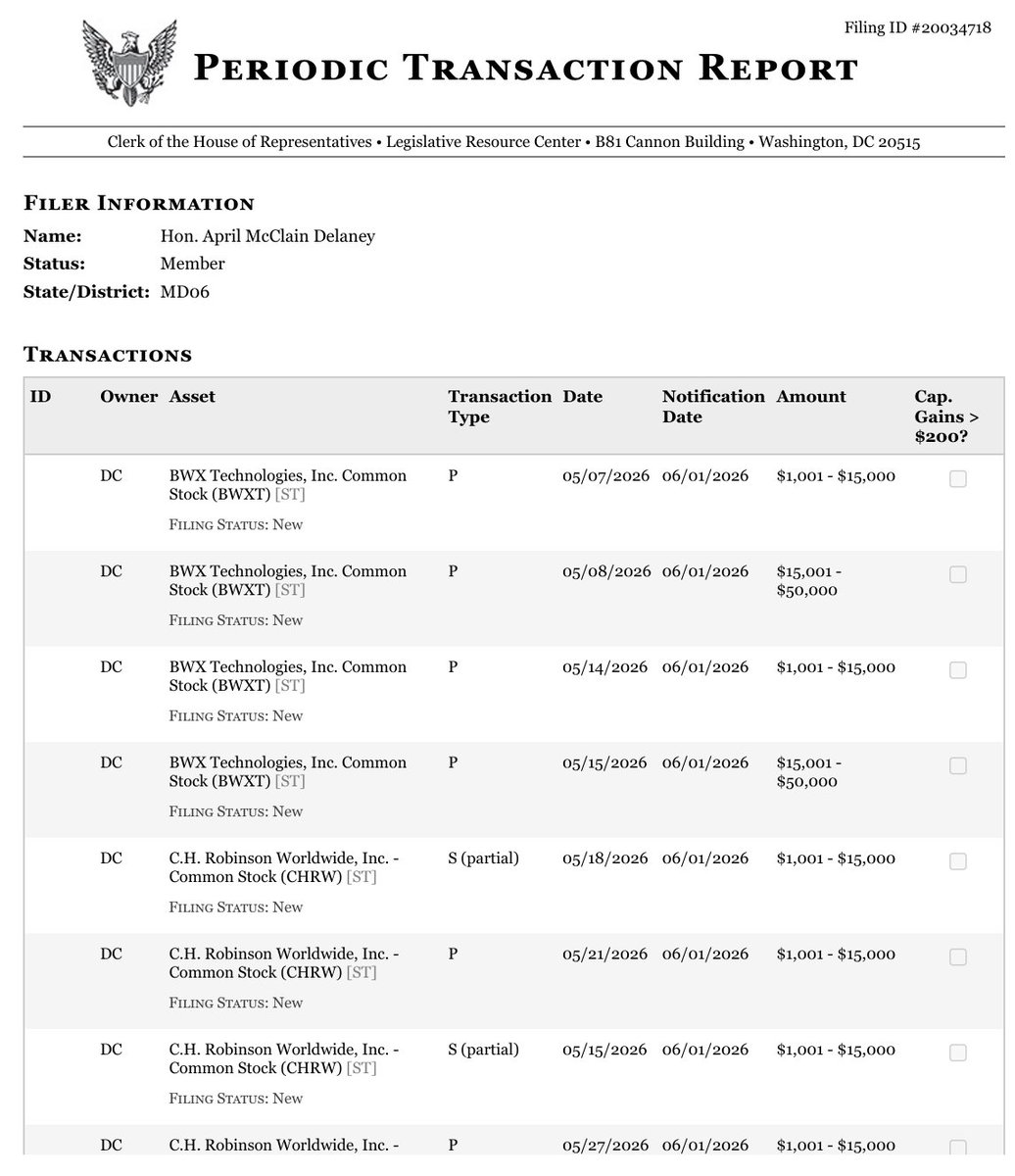The height and width of the screenshot is (1176, 1015).
Task: Select the Hon. April McClain Delaney name
Action: click(x=267, y=236)
